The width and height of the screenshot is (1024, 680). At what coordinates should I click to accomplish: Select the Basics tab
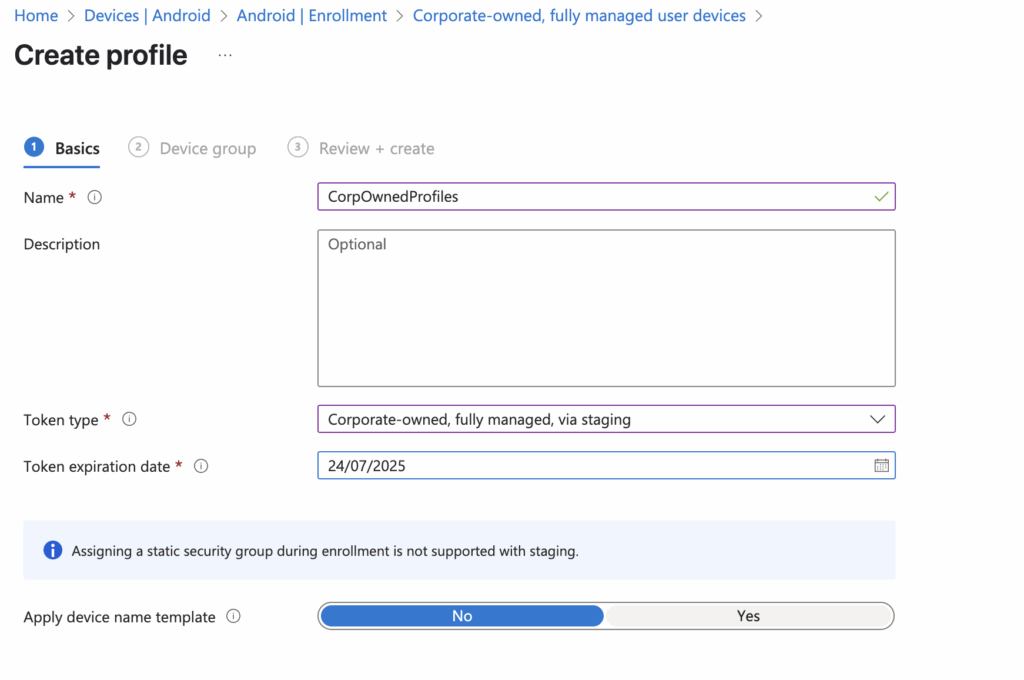coord(77,148)
